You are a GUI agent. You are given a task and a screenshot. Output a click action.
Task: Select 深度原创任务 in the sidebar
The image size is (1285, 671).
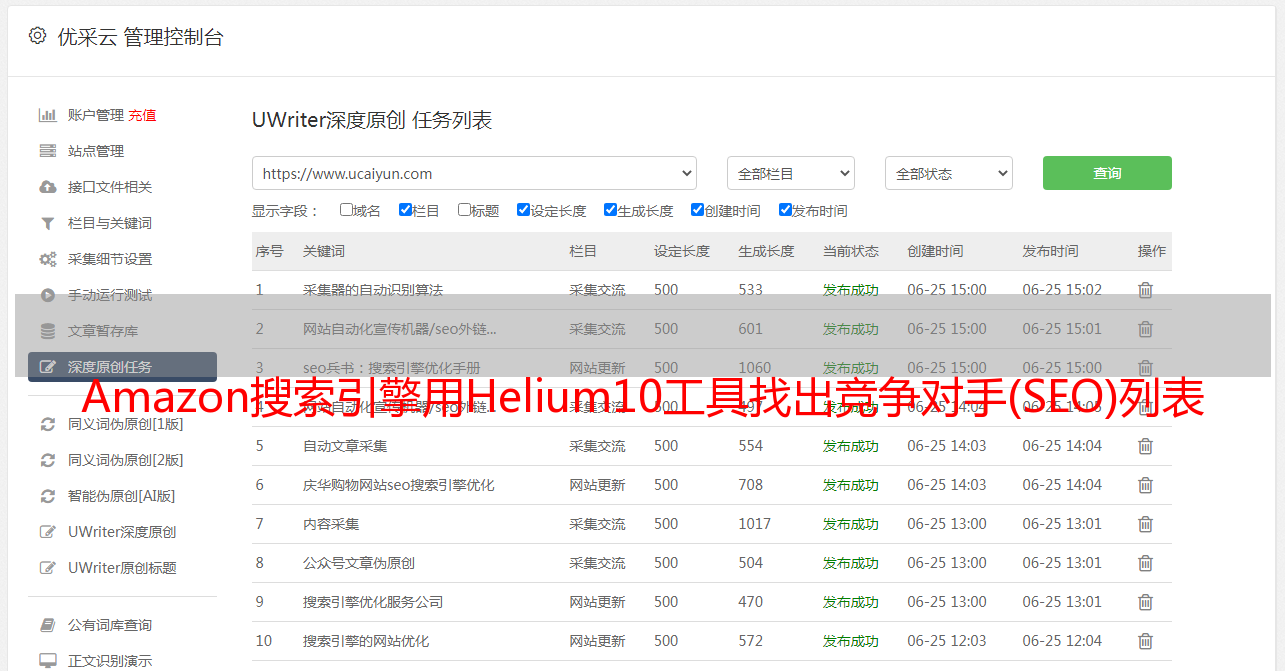(122, 367)
